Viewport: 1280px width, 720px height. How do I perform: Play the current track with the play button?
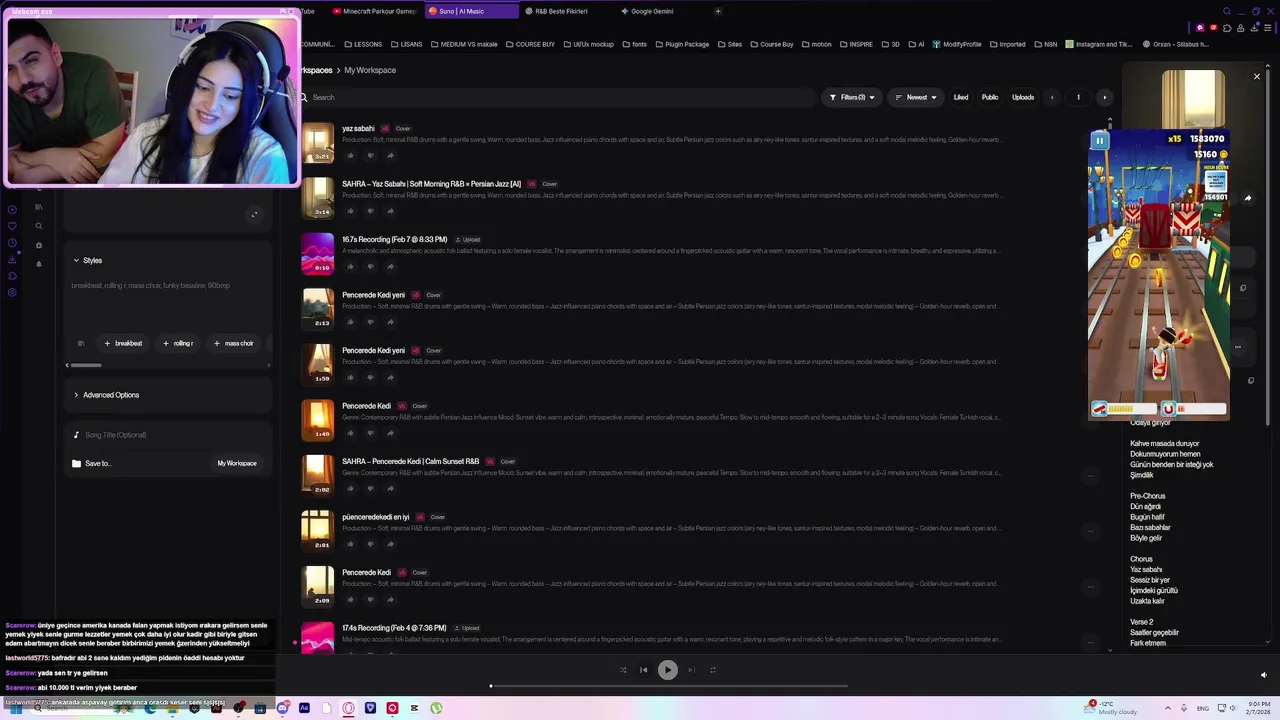[667, 670]
